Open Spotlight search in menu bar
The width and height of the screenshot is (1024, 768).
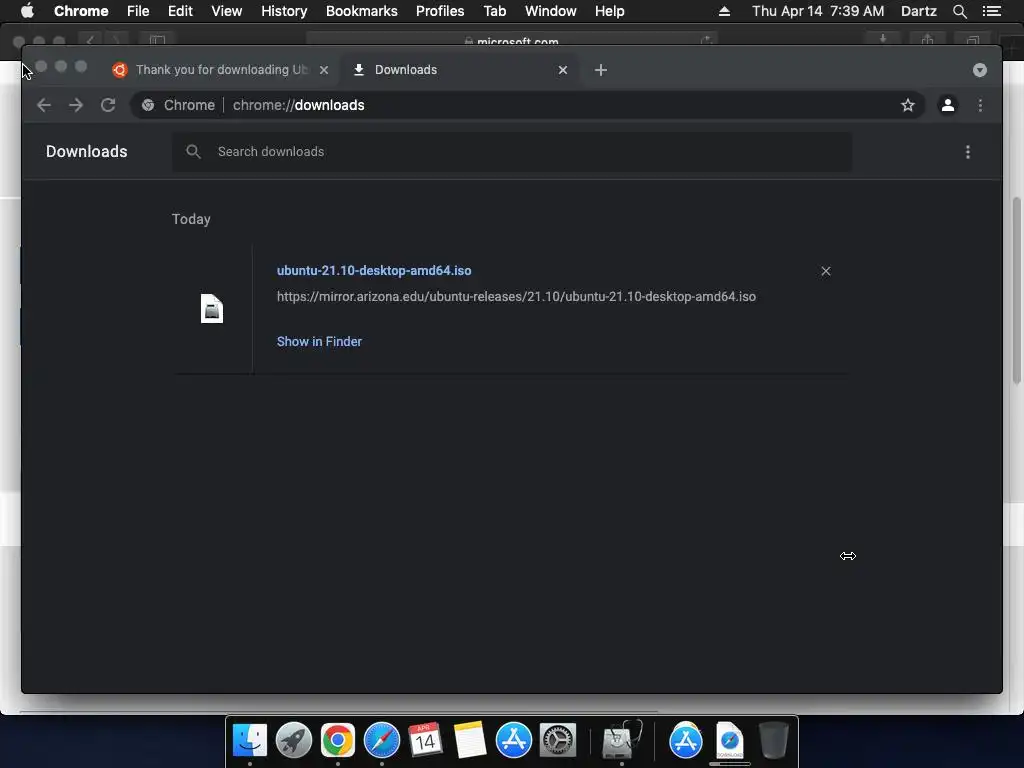(x=959, y=11)
